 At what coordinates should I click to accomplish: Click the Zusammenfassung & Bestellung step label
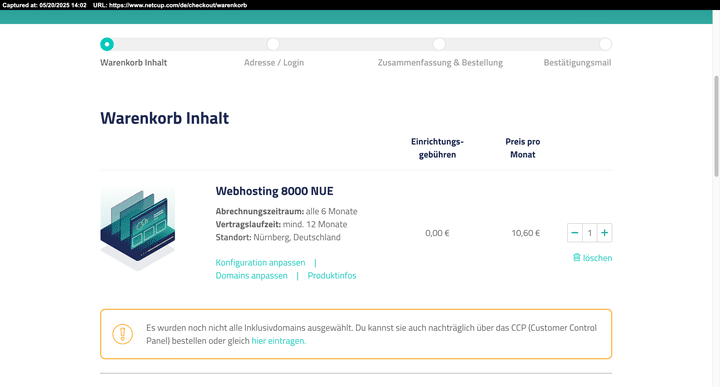(440, 62)
